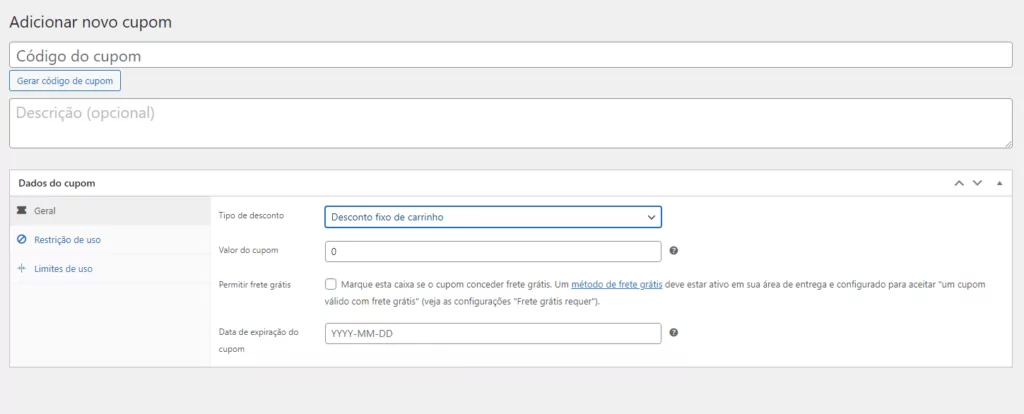Click the help icon beside 'Valor do cupom'

(x=674, y=251)
